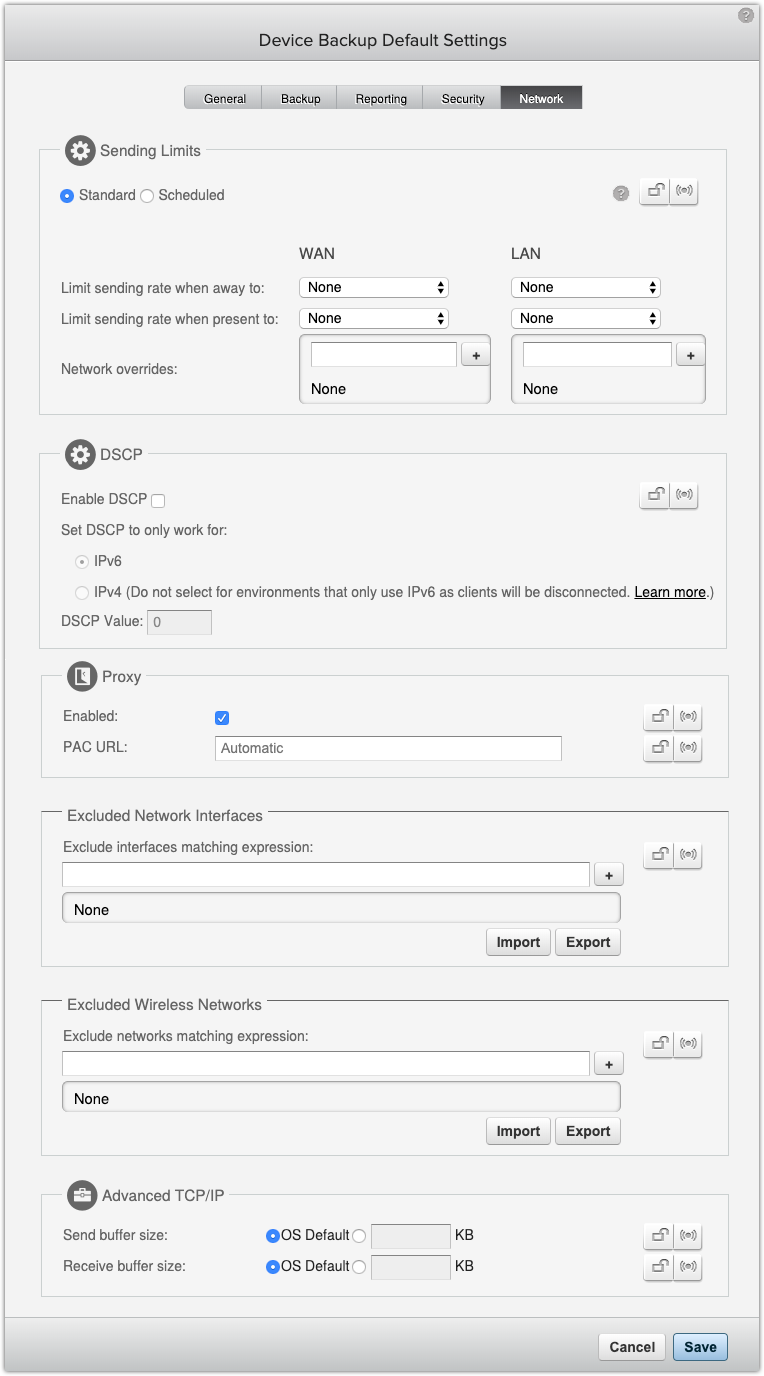
Task: Enable the DSCP checkbox
Action: [x=157, y=499]
